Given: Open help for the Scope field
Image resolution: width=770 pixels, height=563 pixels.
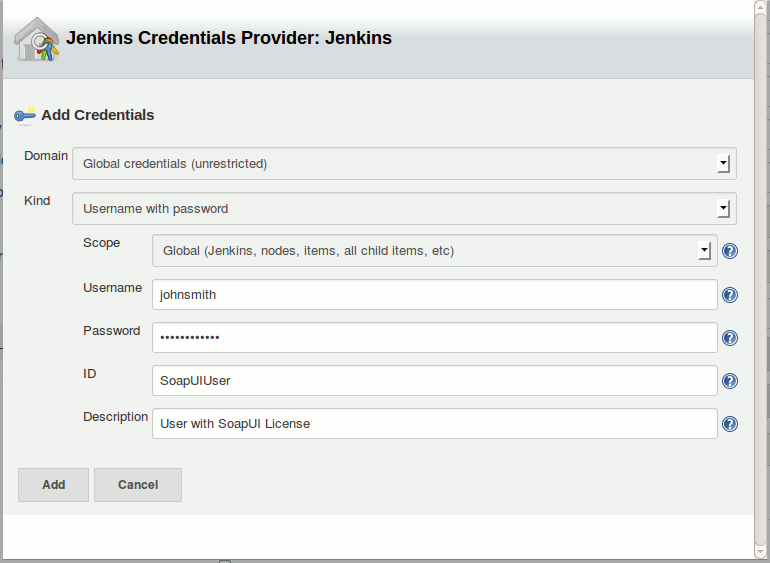Looking at the screenshot, I should click(730, 251).
